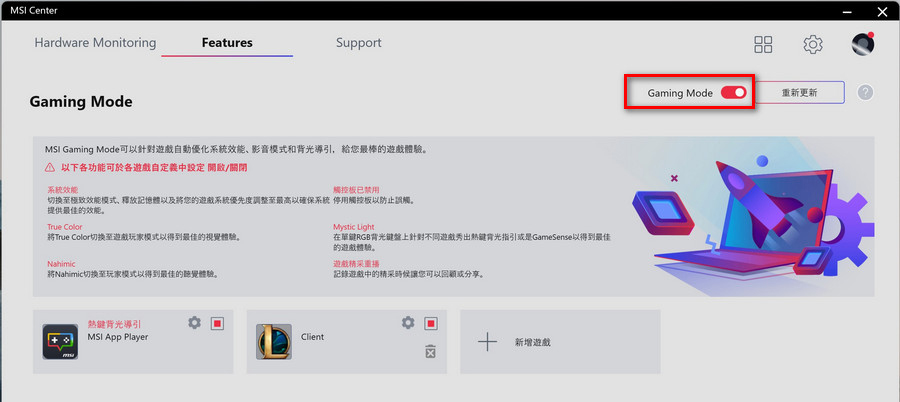Screen dimensions: 900x402
Task: Minimize the MSI Center window
Action: click(x=848, y=11)
